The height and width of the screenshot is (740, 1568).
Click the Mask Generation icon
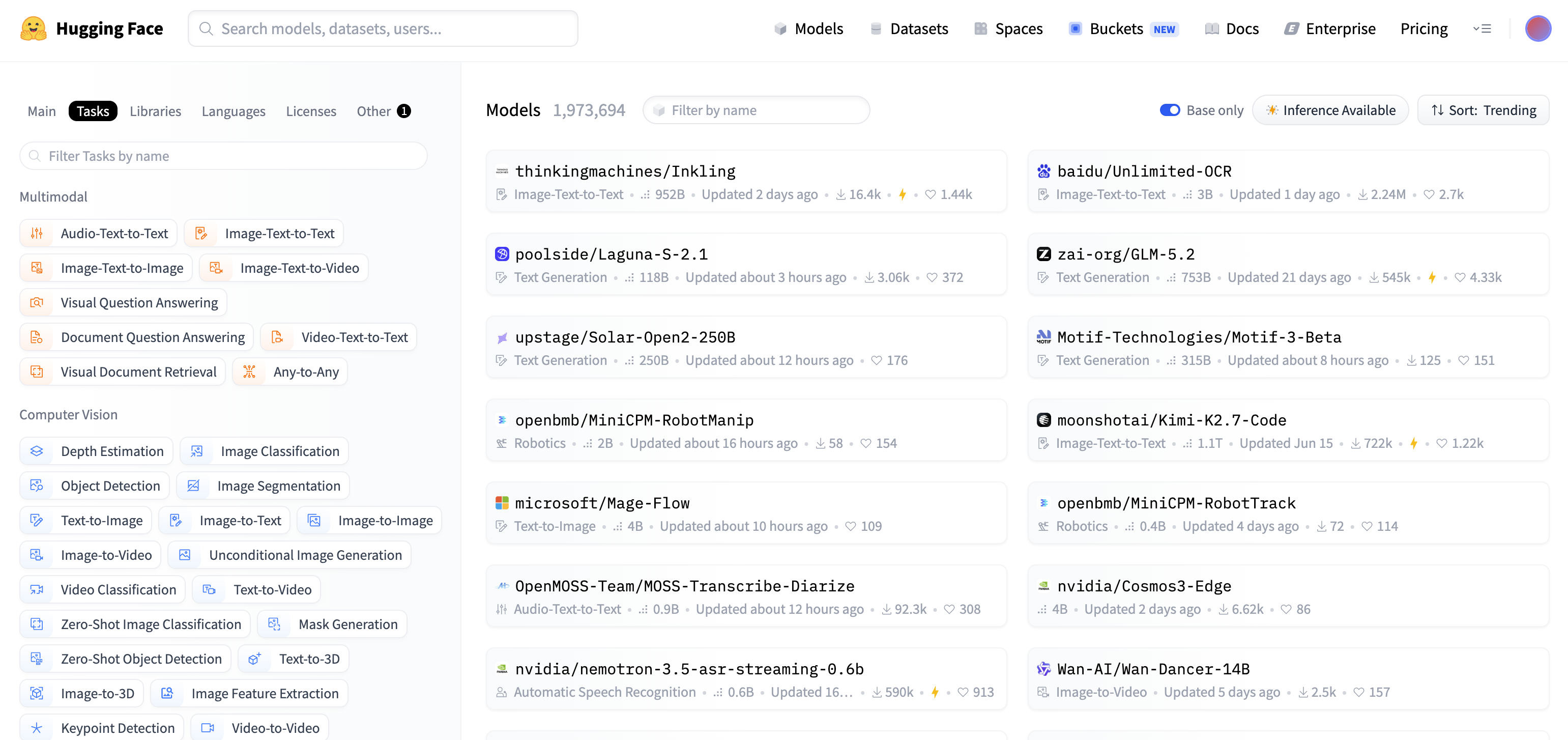(x=274, y=624)
